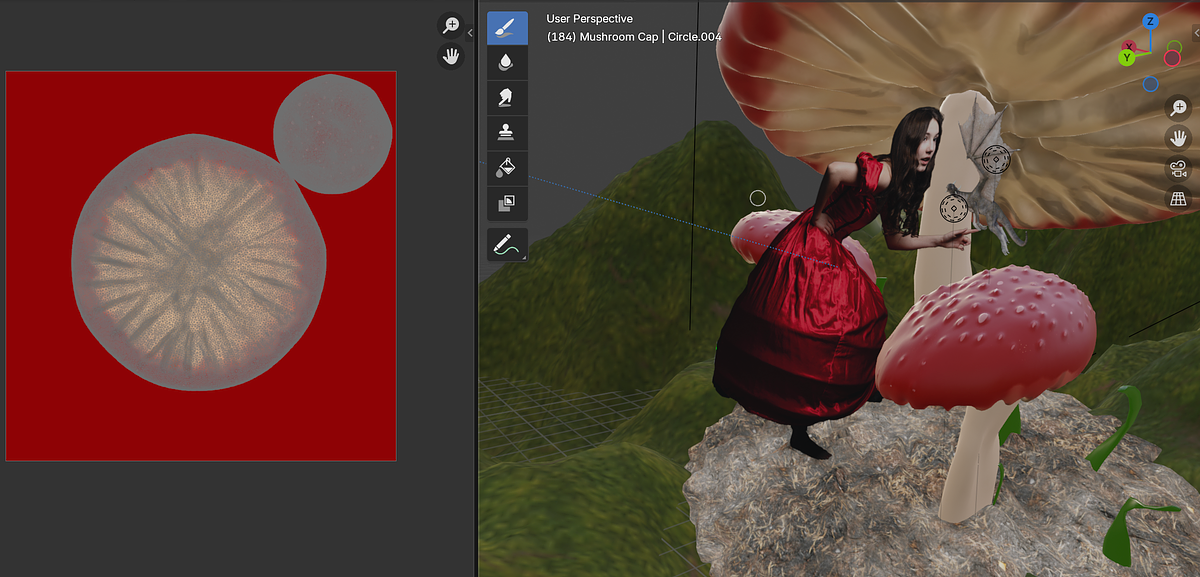Click the green Y axis on the gizmo
This screenshot has height=577, width=1200.
tap(1126, 58)
